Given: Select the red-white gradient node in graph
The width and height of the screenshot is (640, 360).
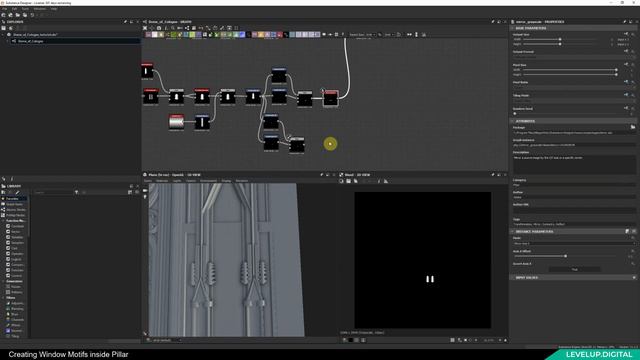Looking at the screenshot, I should [176, 122].
